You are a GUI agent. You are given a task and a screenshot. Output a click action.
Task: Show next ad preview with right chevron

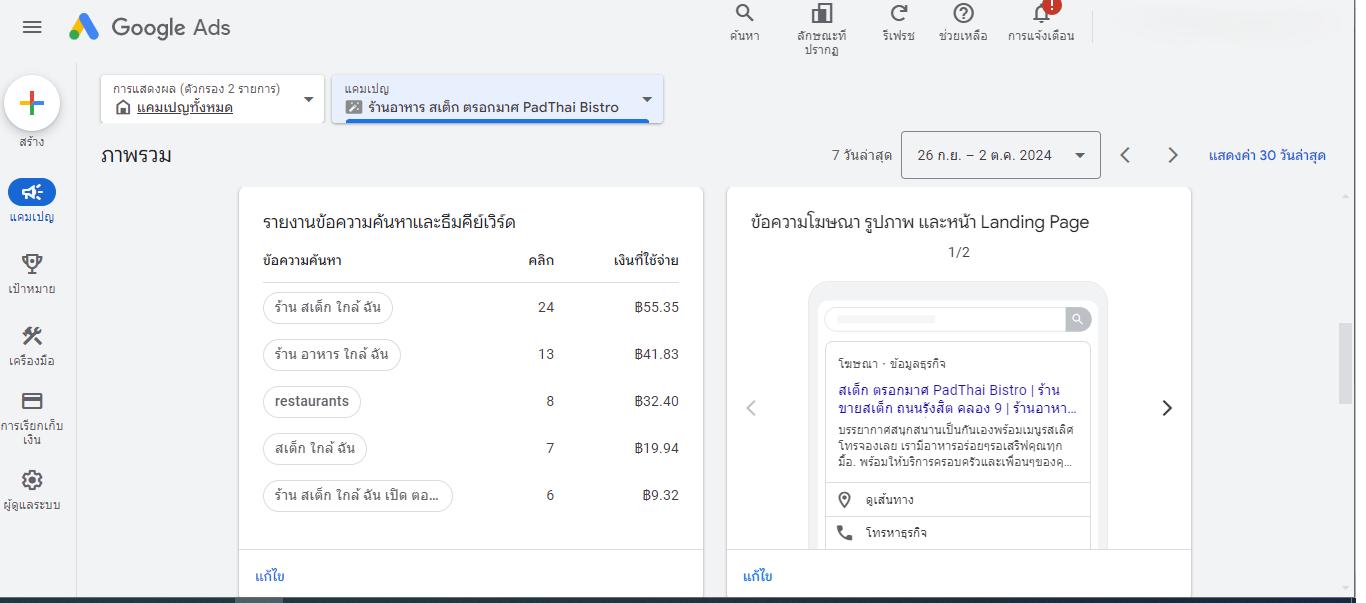(x=1166, y=408)
